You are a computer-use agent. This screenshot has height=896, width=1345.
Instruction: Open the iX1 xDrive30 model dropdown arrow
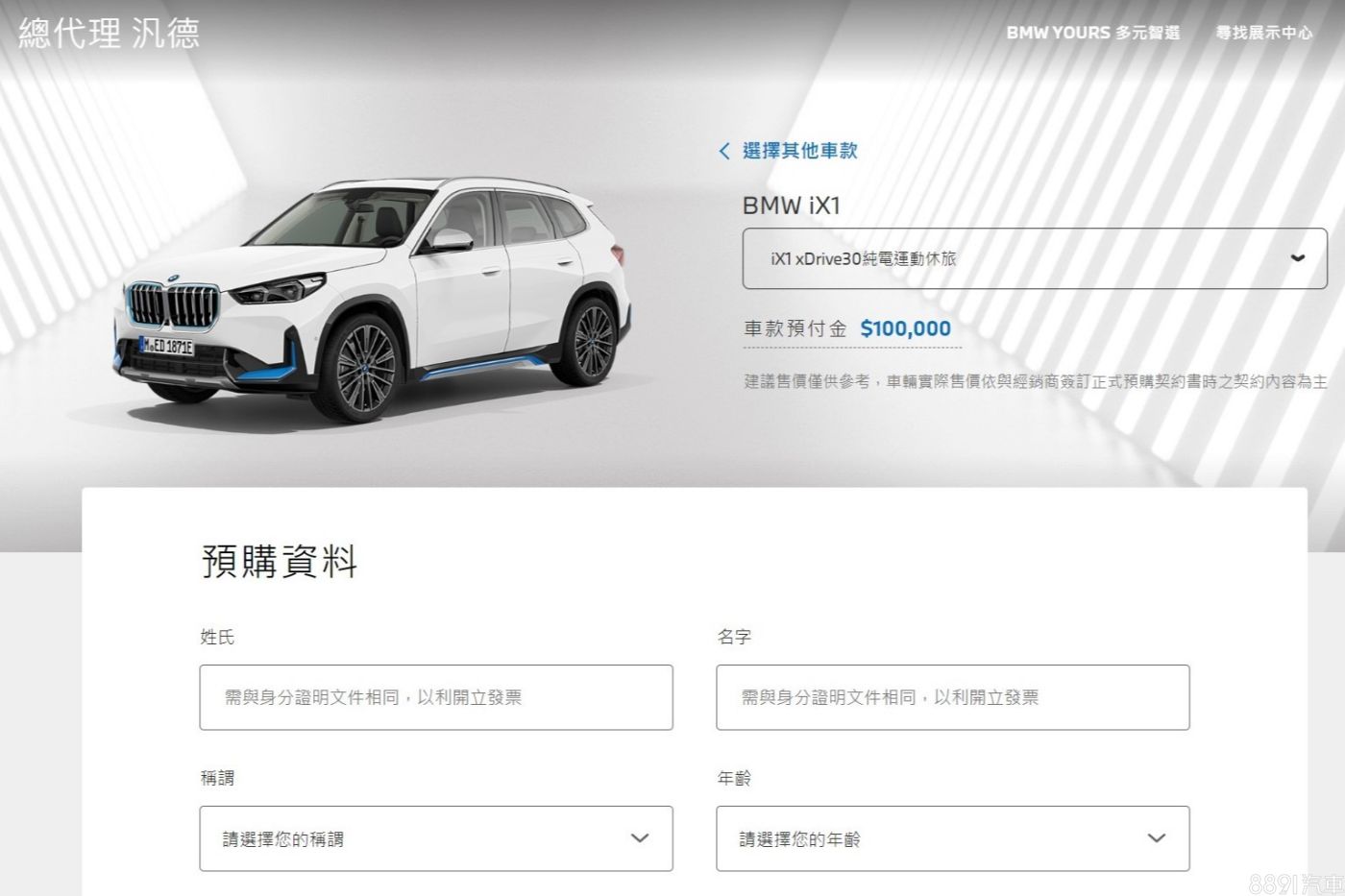click(1297, 258)
